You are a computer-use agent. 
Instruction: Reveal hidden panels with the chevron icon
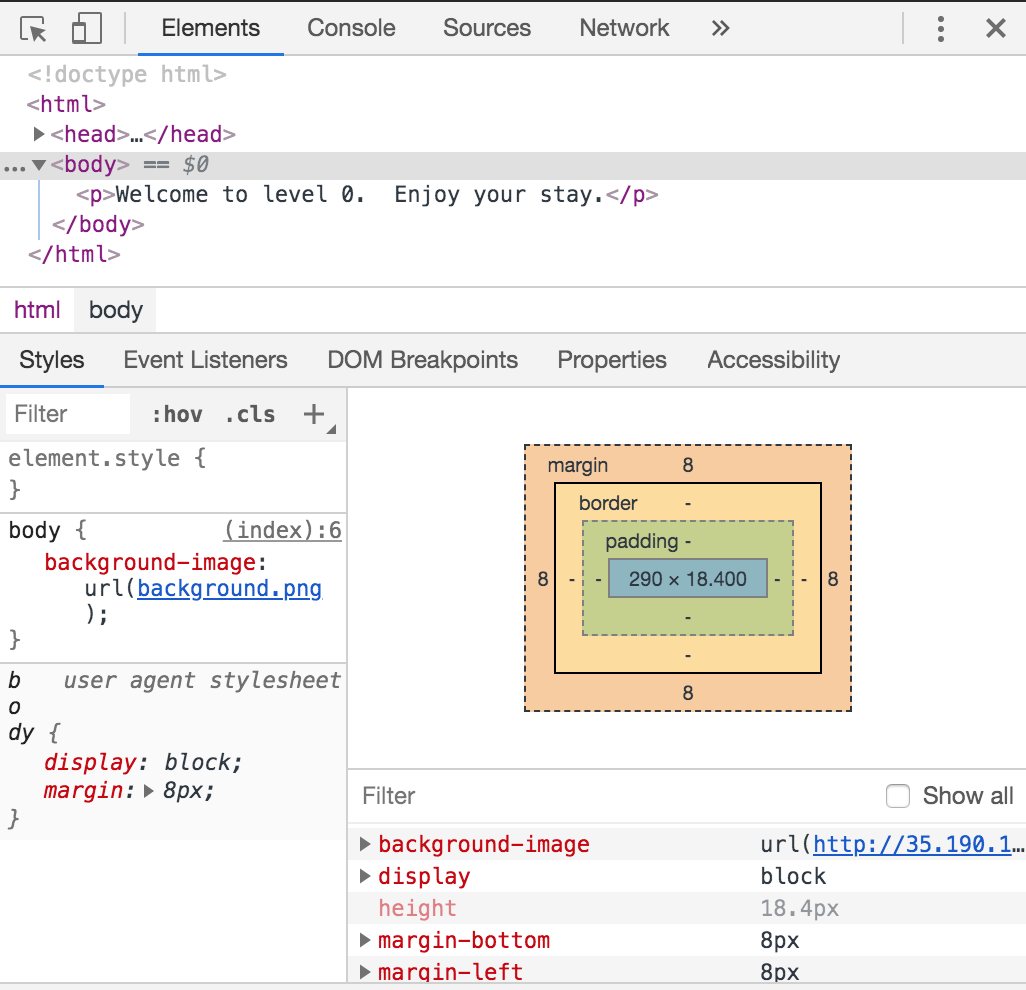(x=721, y=28)
